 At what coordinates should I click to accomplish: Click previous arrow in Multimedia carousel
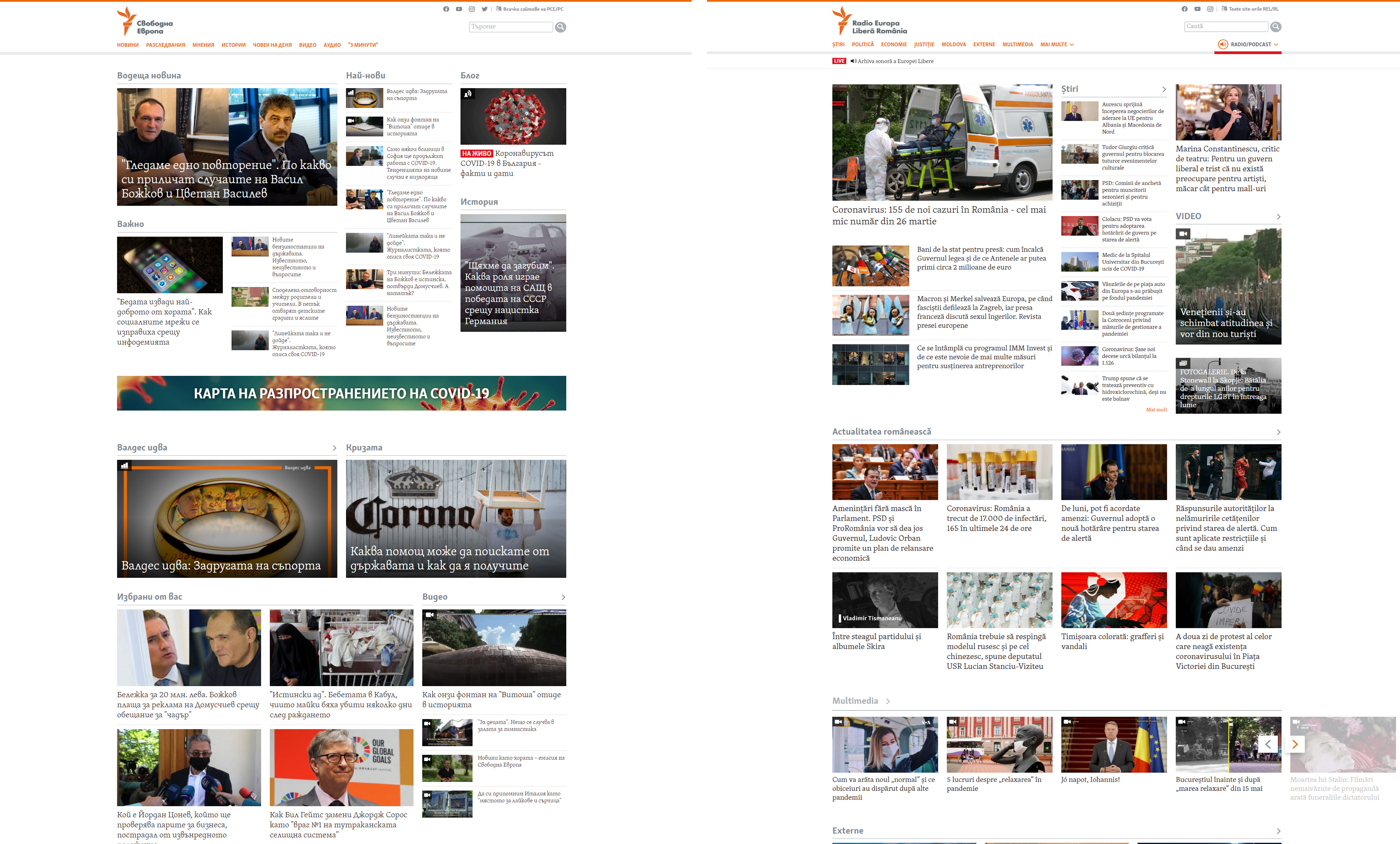[x=1268, y=744]
